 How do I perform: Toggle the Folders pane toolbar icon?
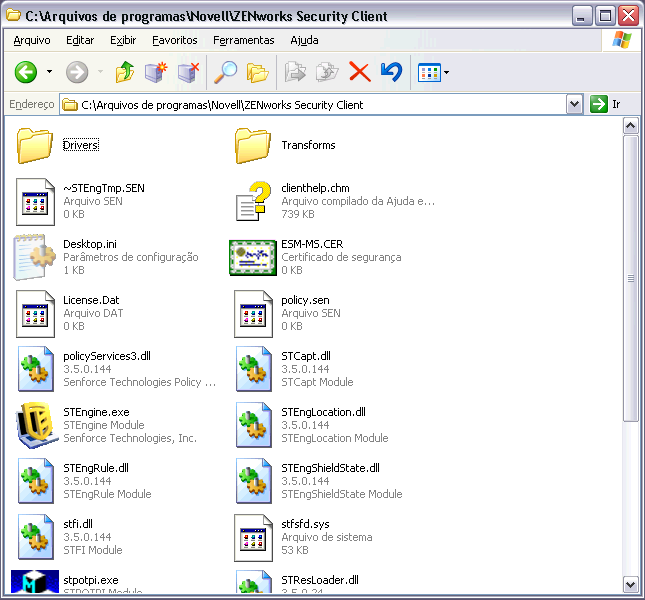pyautogui.click(x=258, y=72)
